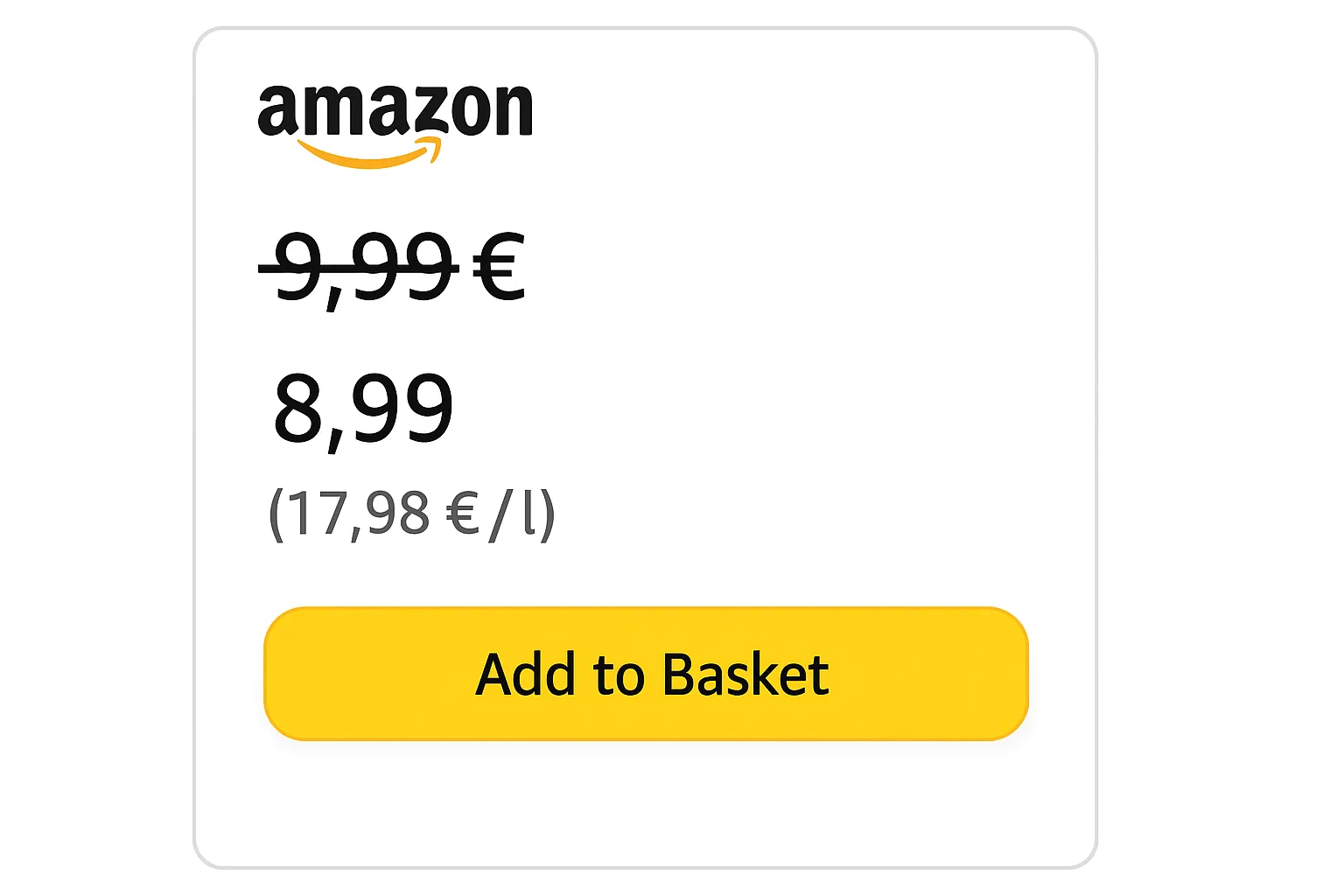Click the letter "a" starting the amazon logo
1344x896 pixels.
coord(276,113)
